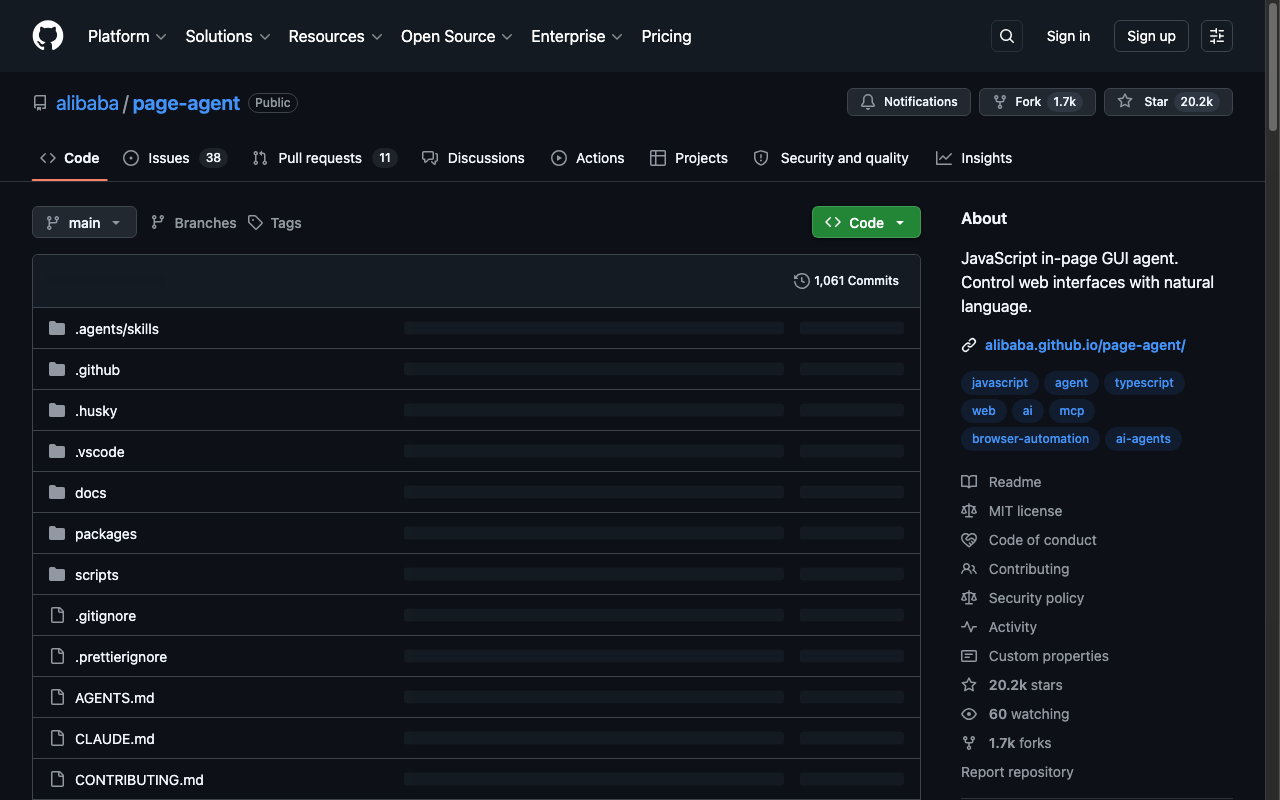1280x800 pixels.
Task: Open the 1,061 Commits history link
Action: 846,281
